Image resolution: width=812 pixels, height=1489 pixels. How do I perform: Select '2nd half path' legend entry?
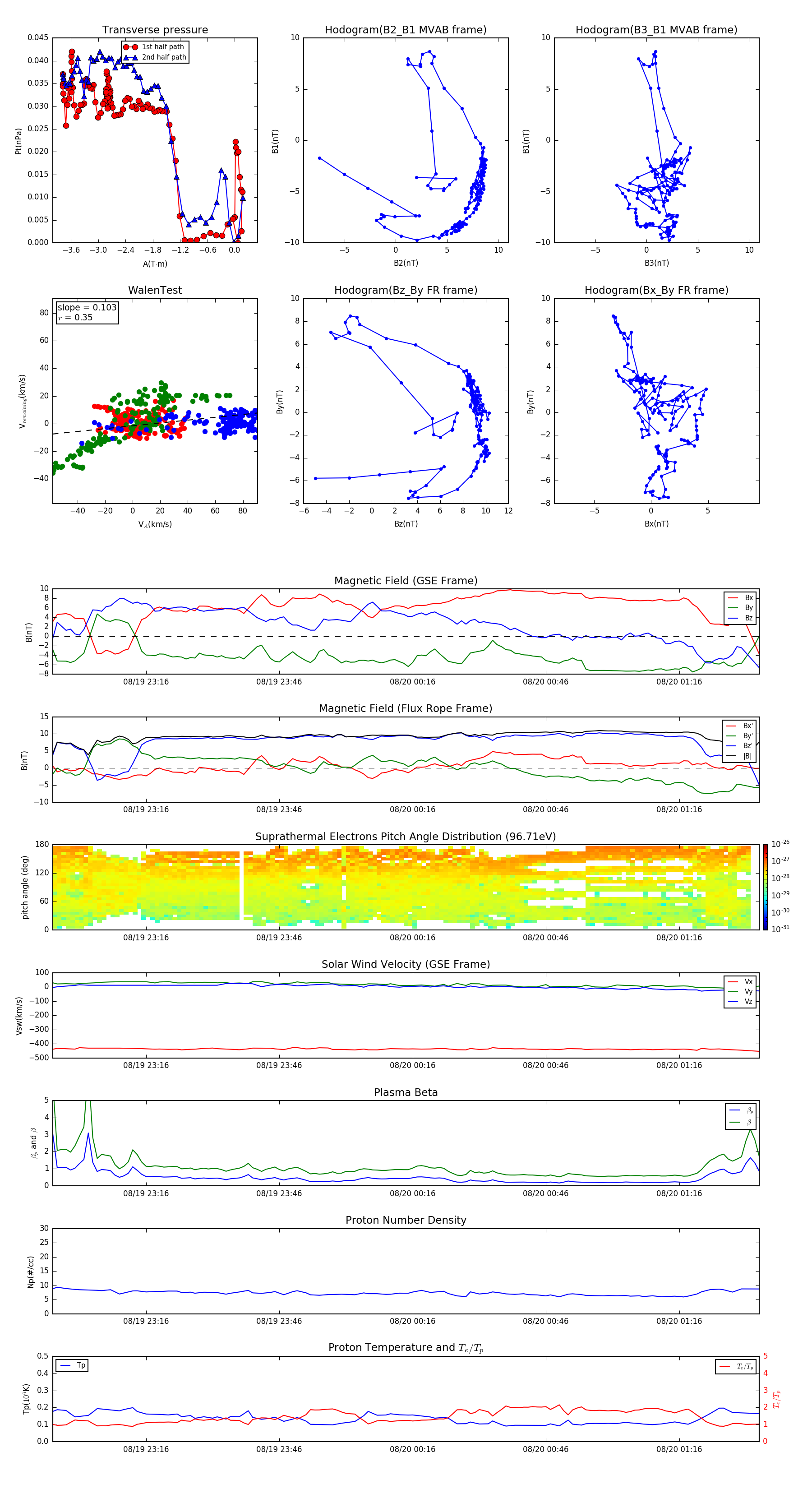155,57
